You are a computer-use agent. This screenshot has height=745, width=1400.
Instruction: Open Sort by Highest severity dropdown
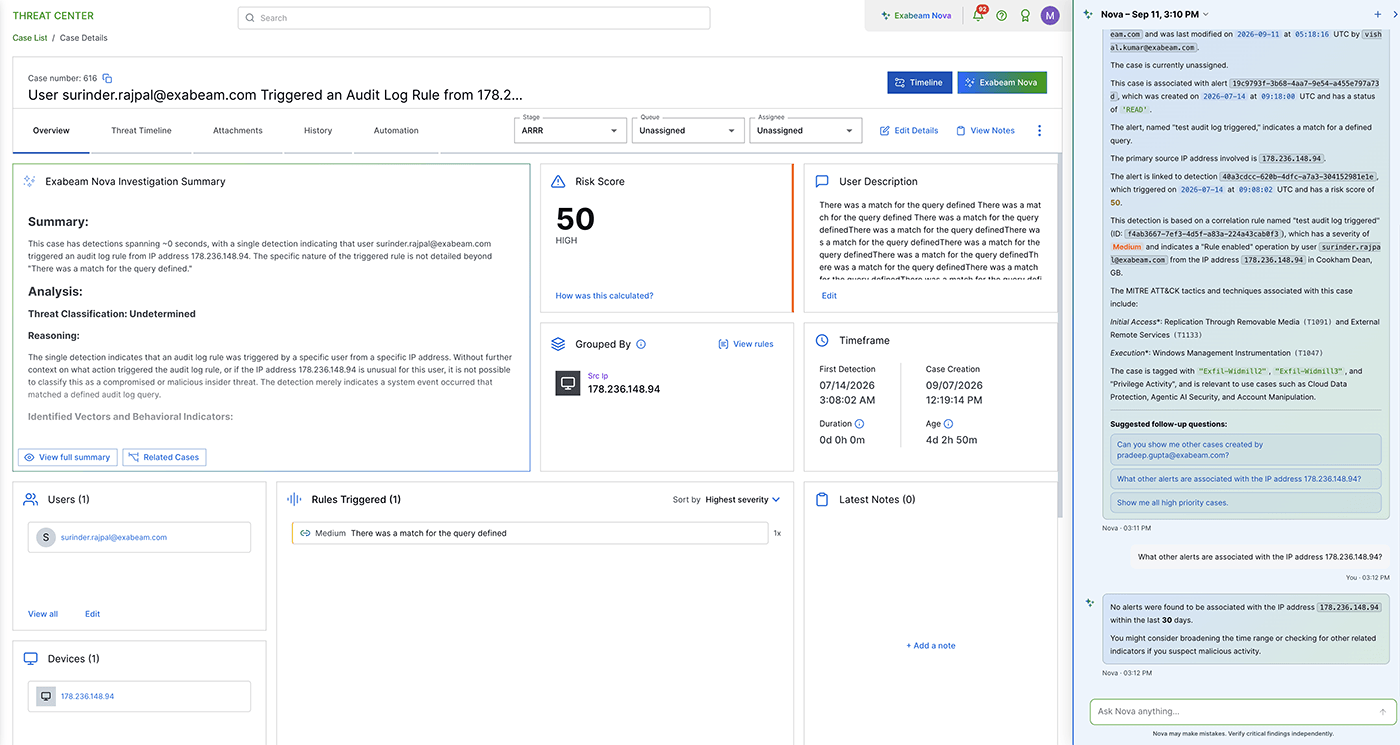point(742,499)
